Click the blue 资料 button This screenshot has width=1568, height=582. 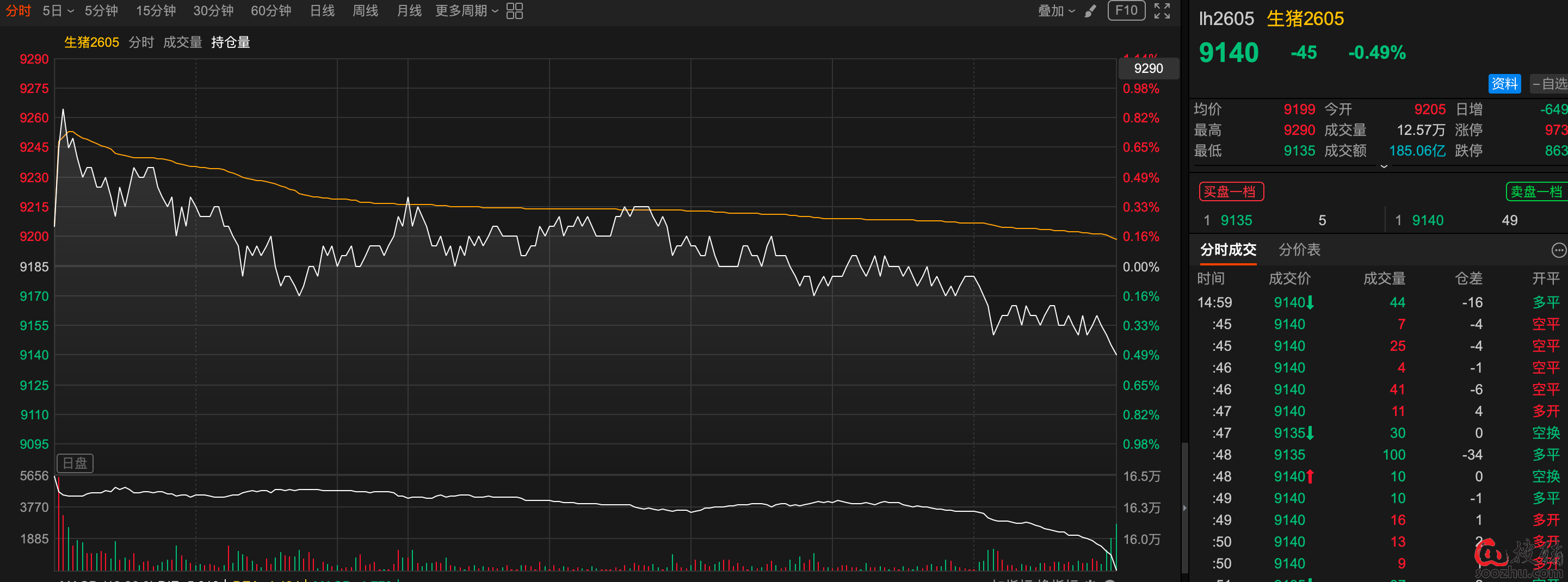[1504, 83]
